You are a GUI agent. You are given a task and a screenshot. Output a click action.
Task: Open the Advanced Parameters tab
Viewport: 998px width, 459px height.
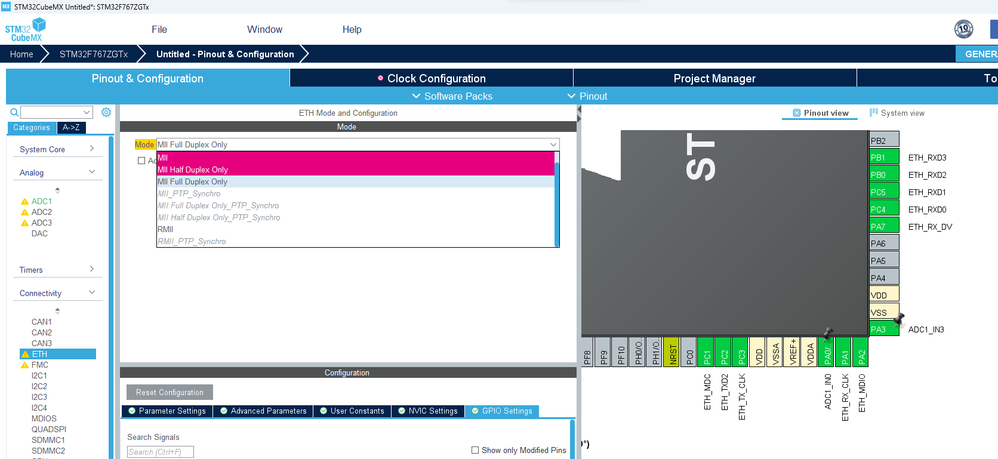(262, 411)
